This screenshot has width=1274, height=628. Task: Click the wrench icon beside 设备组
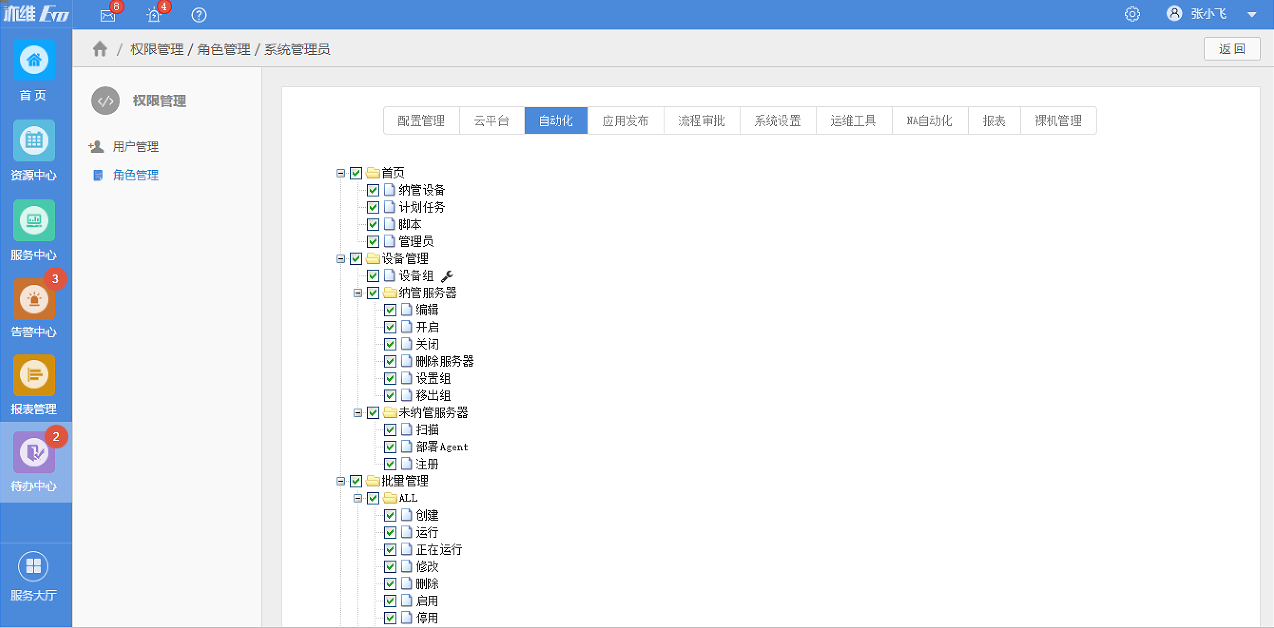click(447, 276)
